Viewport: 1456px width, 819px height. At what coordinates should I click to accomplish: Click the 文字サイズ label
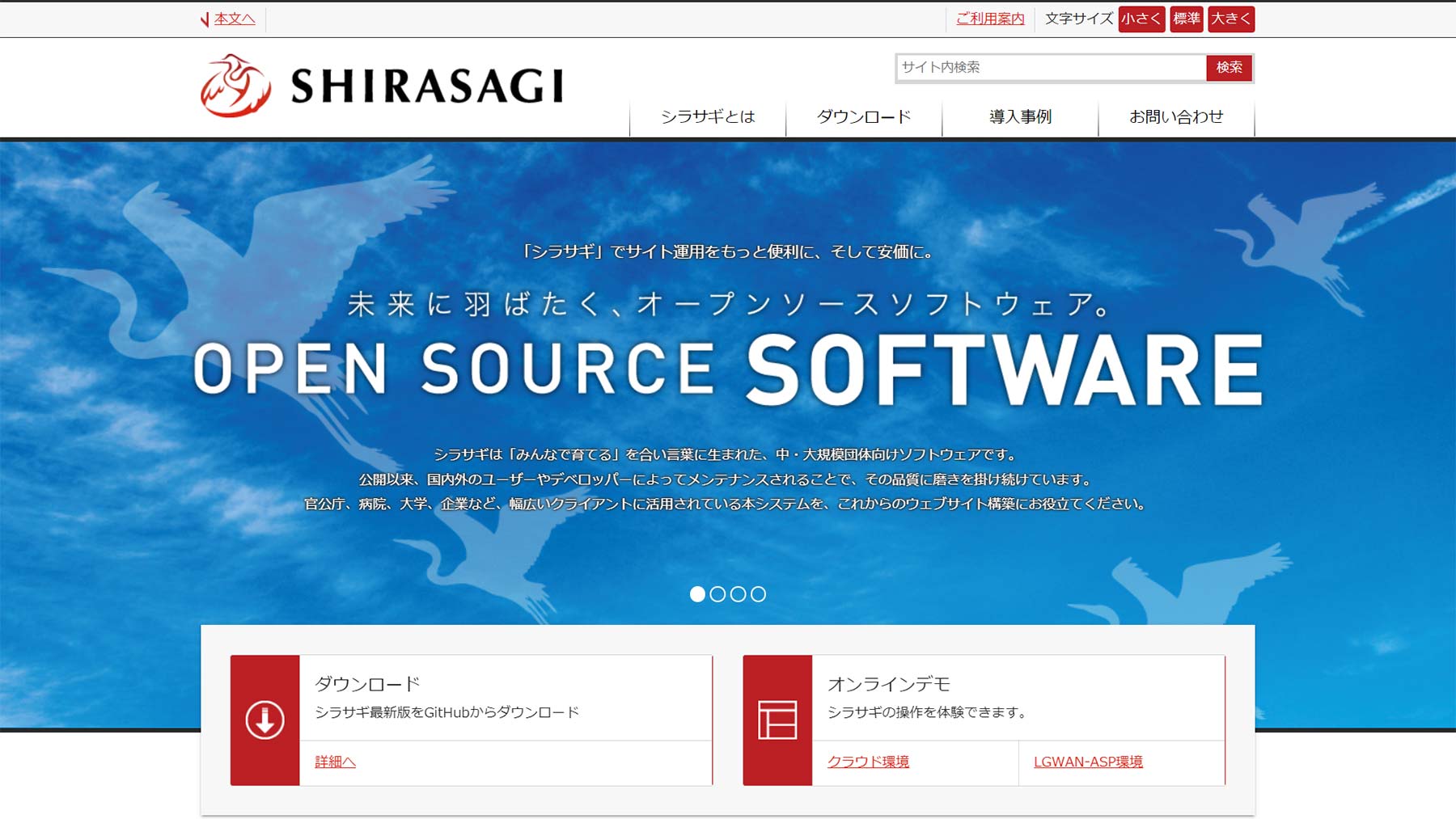pos(1078,19)
